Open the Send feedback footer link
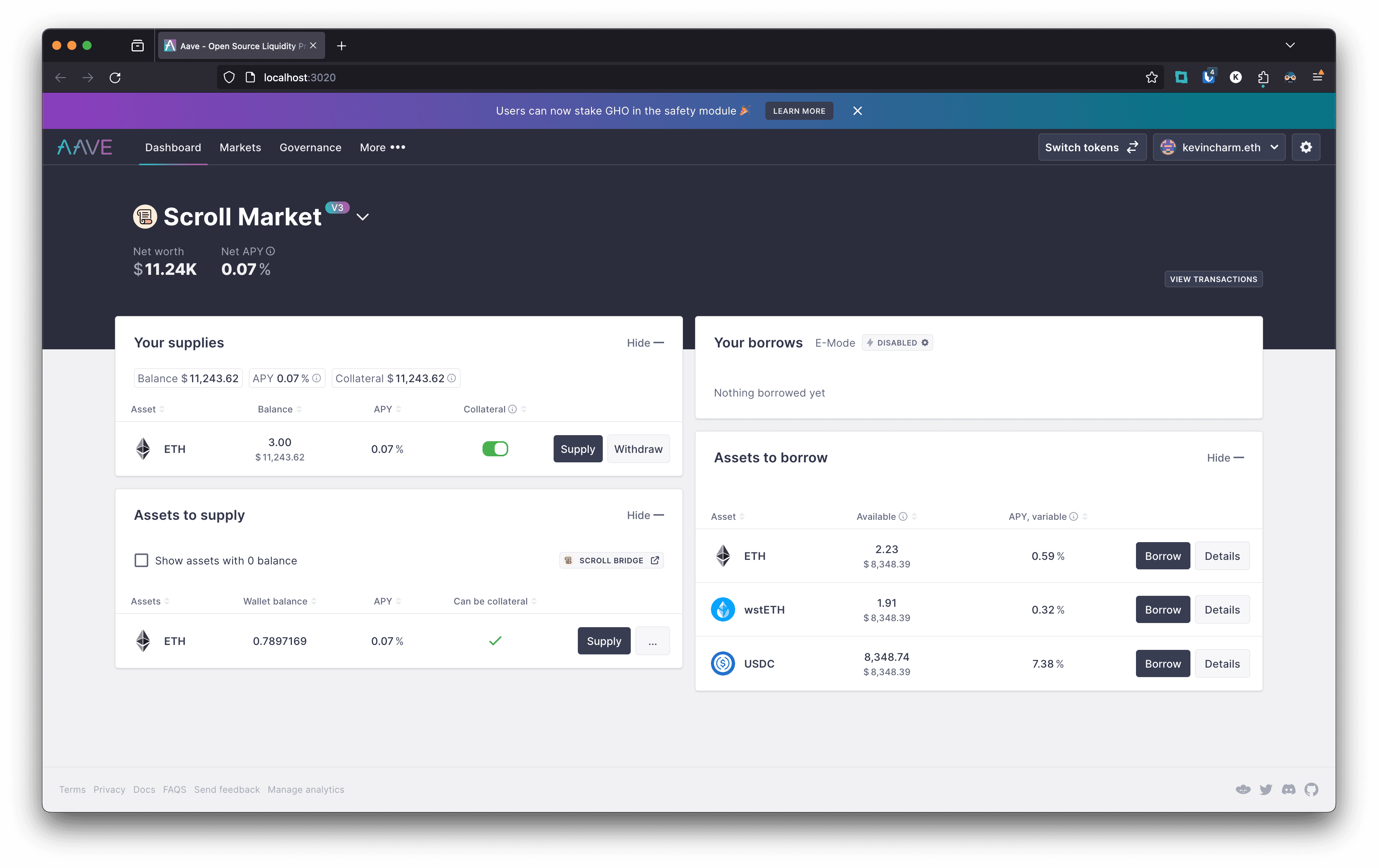This screenshot has width=1378, height=868. (x=227, y=790)
